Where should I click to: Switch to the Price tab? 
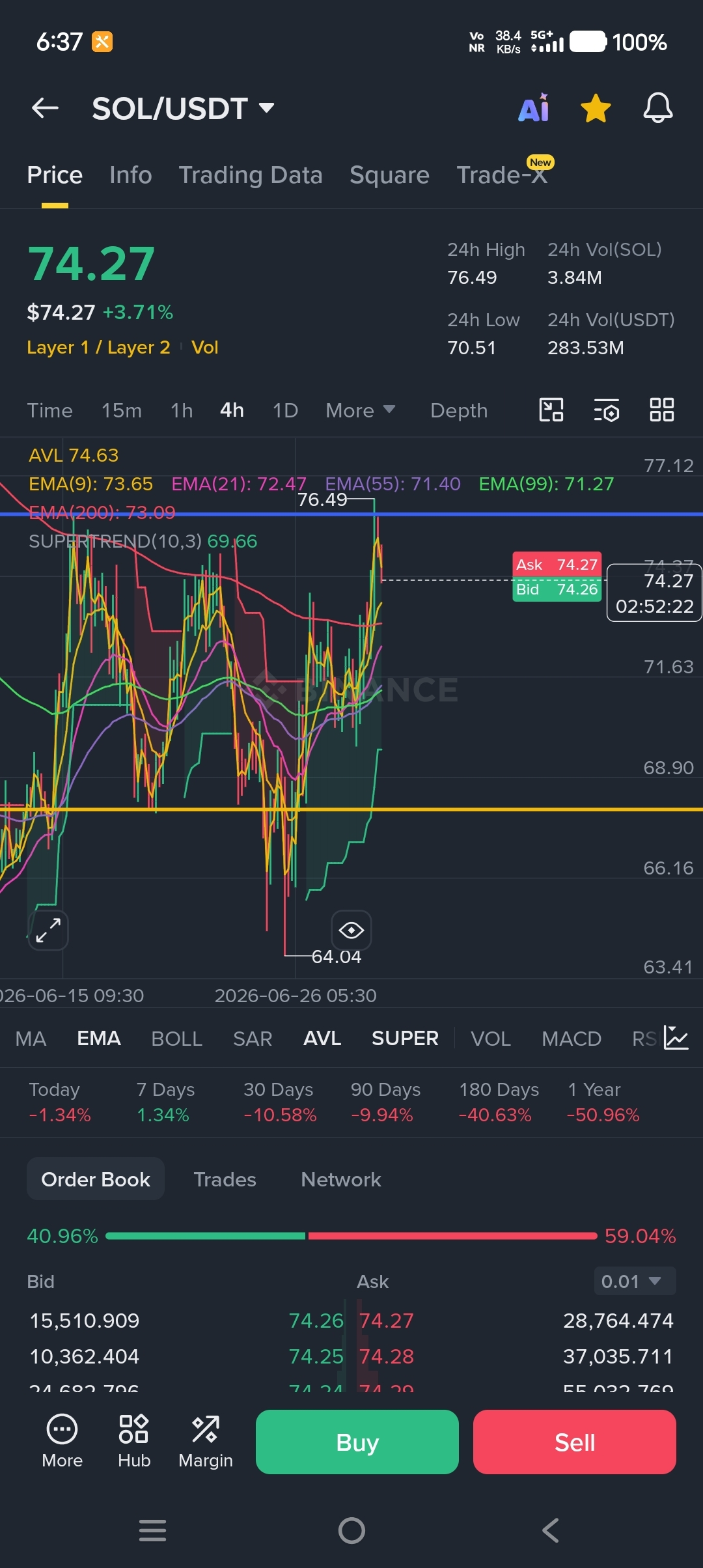(55, 175)
